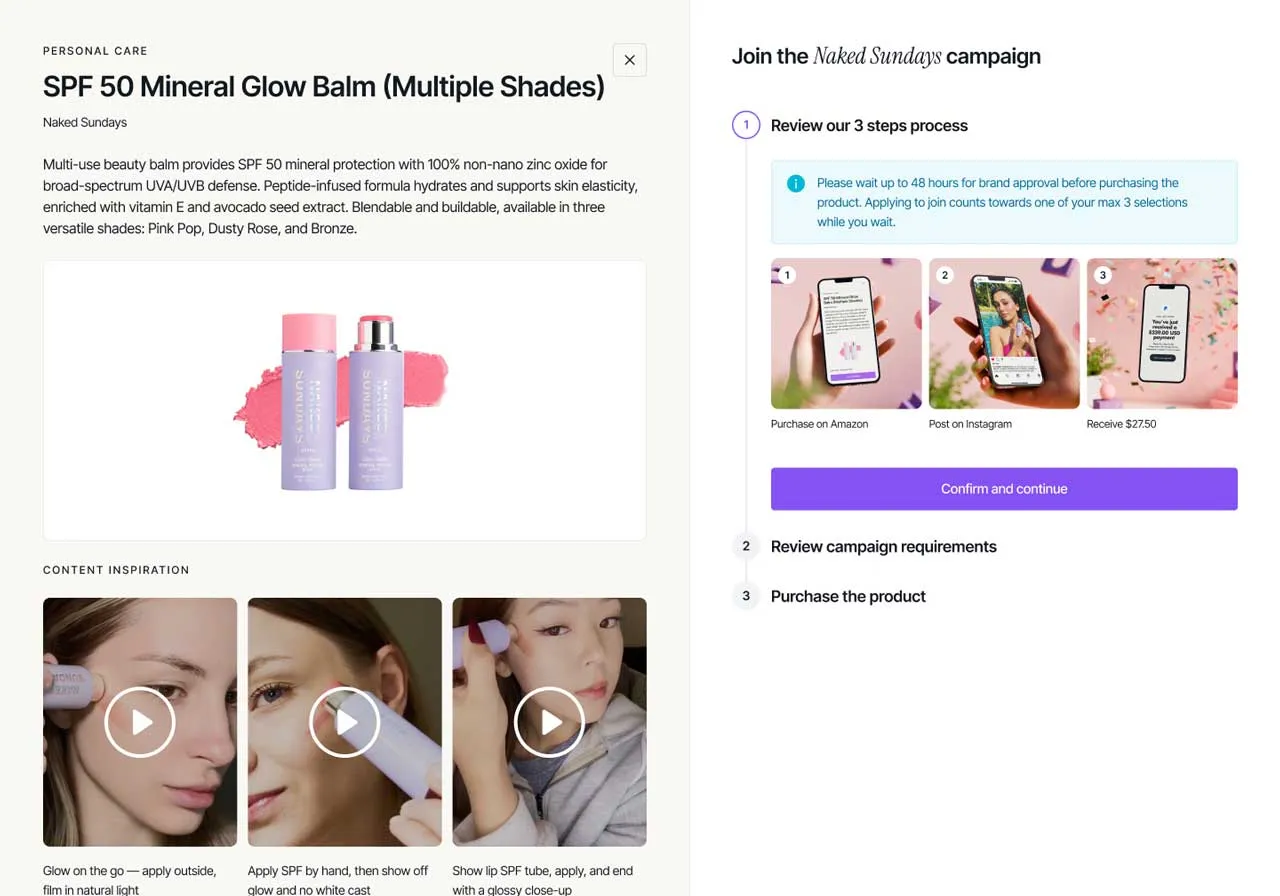Click the step 1 circle indicator

(x=745, y=125)
